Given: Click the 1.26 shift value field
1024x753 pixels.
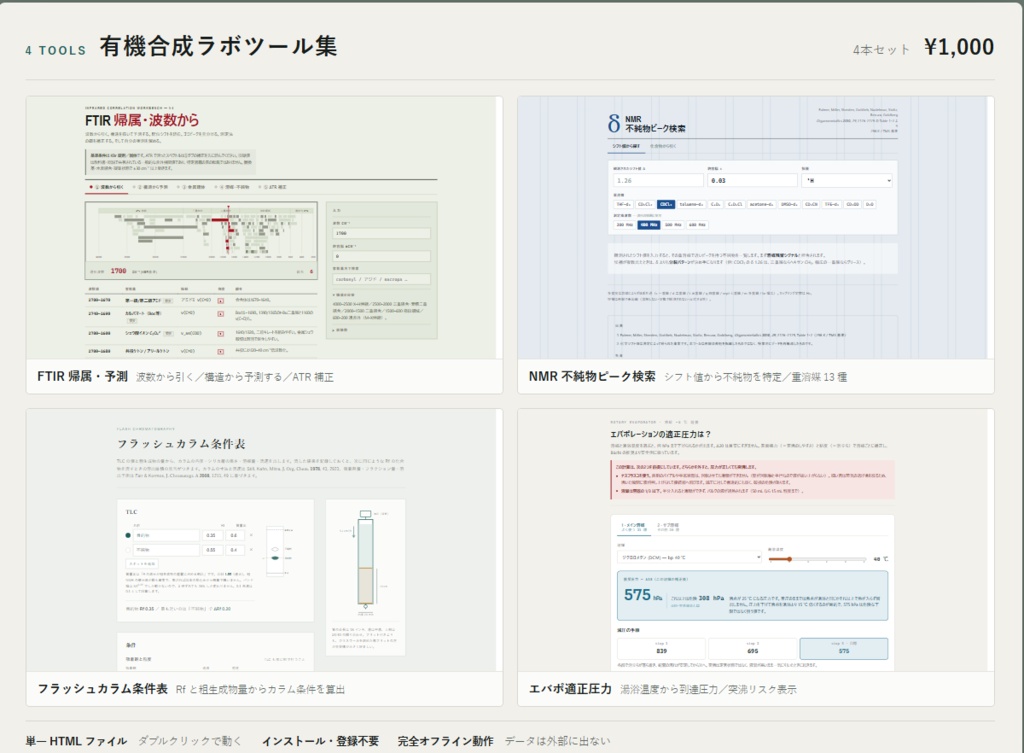Looking at the screenshot, I should [658, 180].
